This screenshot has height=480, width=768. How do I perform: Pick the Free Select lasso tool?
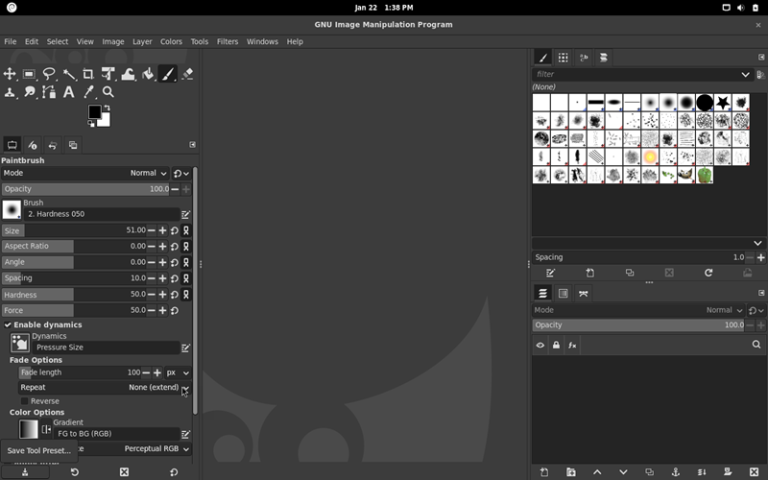48,74
